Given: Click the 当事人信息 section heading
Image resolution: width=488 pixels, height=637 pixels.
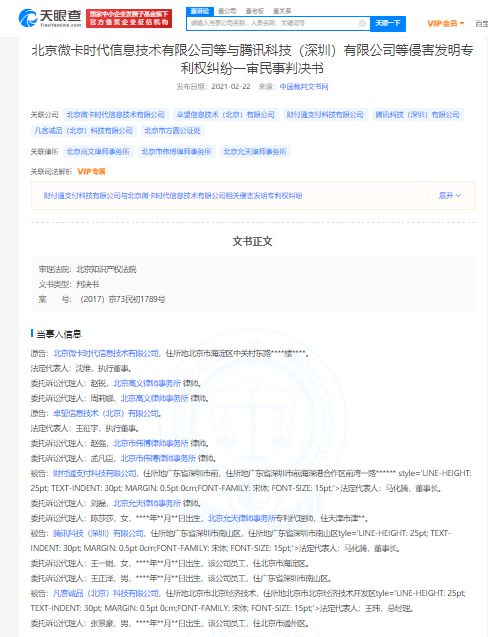Looking at the screenshot, I should click(x=59, y=334).
